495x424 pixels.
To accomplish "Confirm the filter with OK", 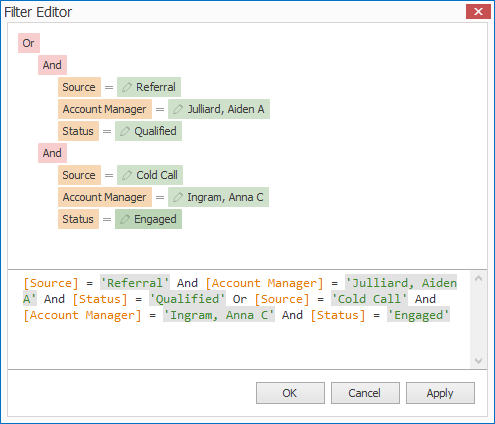I will [290, 393].
